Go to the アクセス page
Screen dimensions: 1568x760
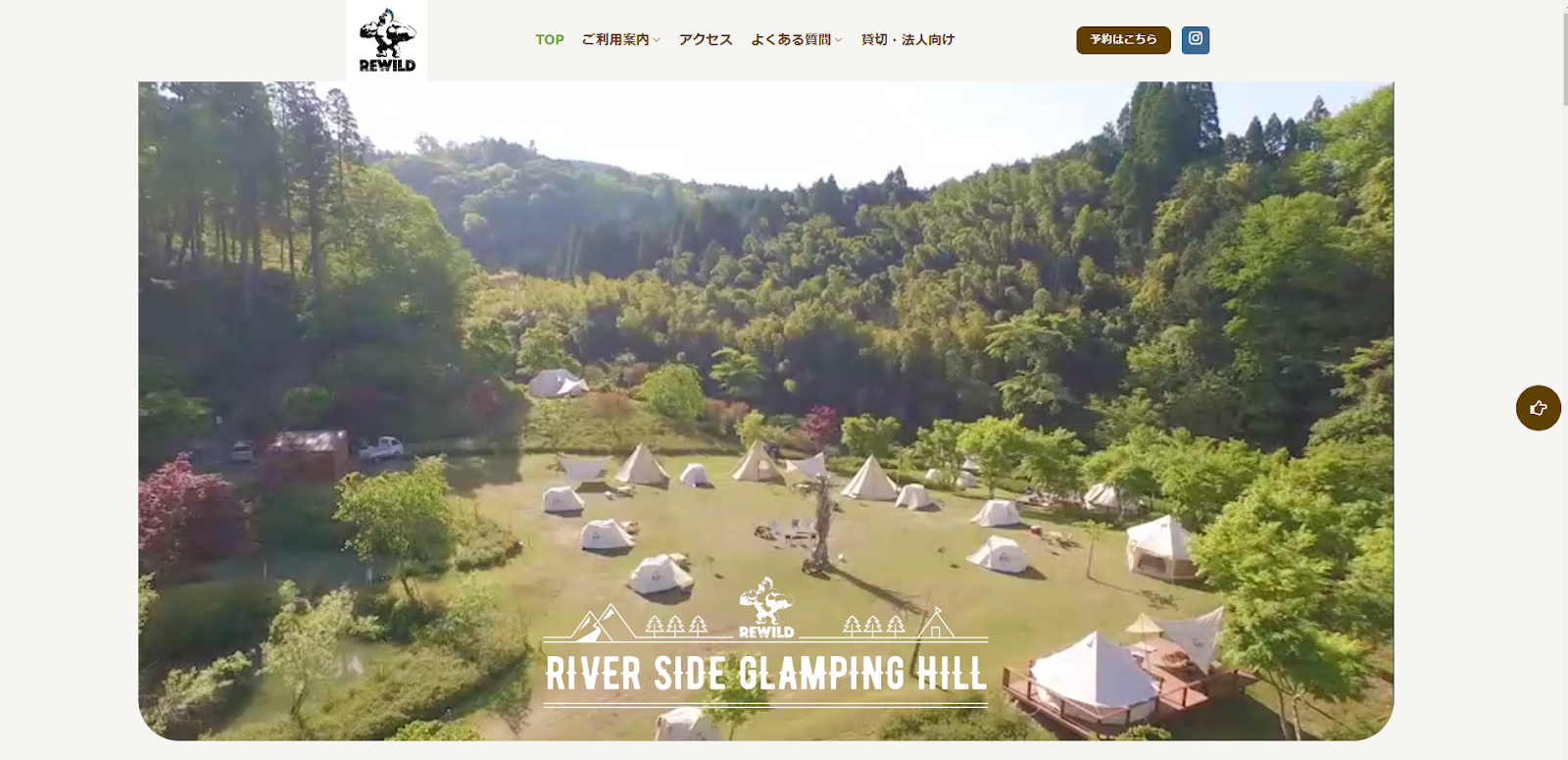tap(706, 39)
